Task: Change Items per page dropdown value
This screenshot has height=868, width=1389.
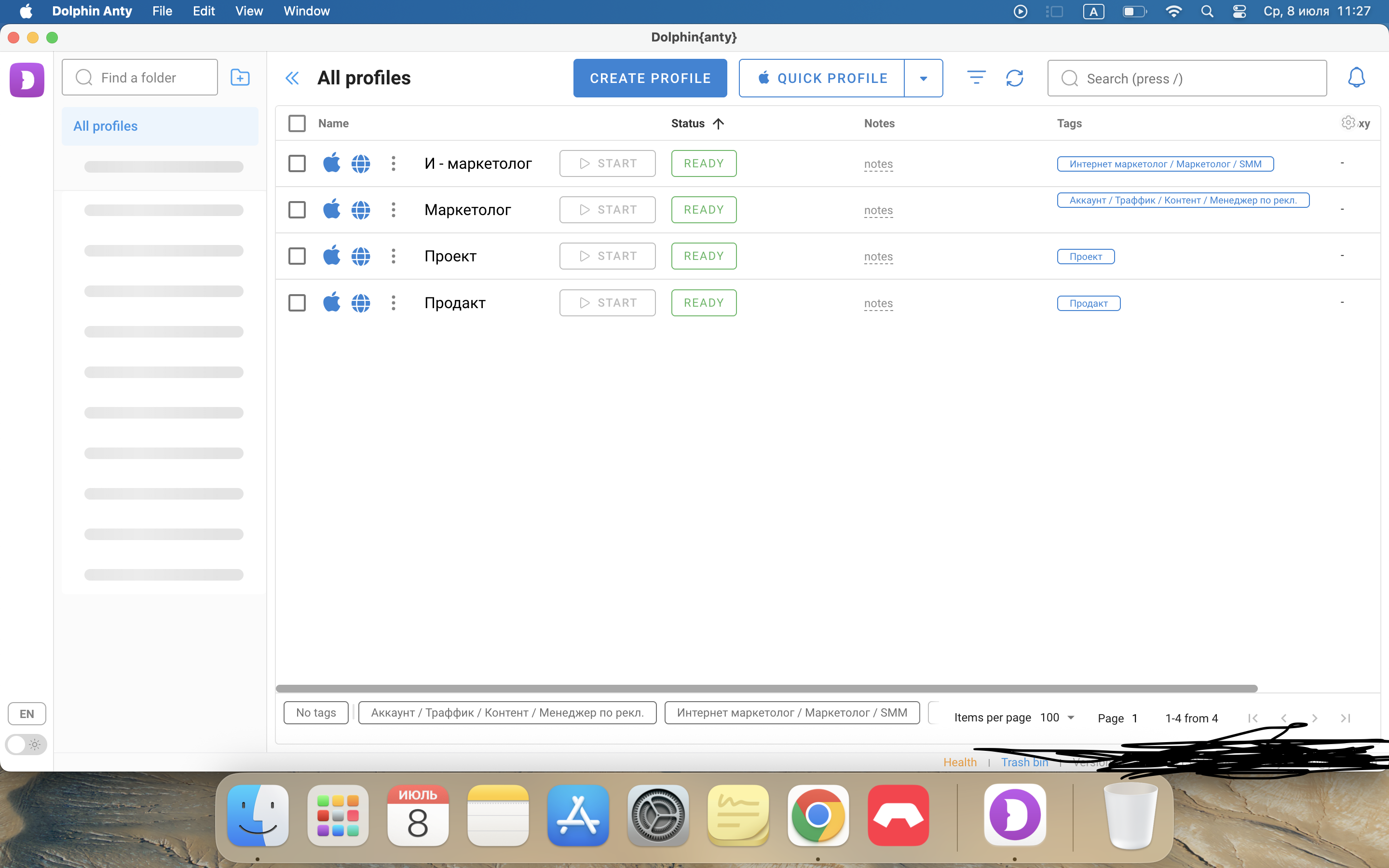Action: click(x=1057, y=718)
